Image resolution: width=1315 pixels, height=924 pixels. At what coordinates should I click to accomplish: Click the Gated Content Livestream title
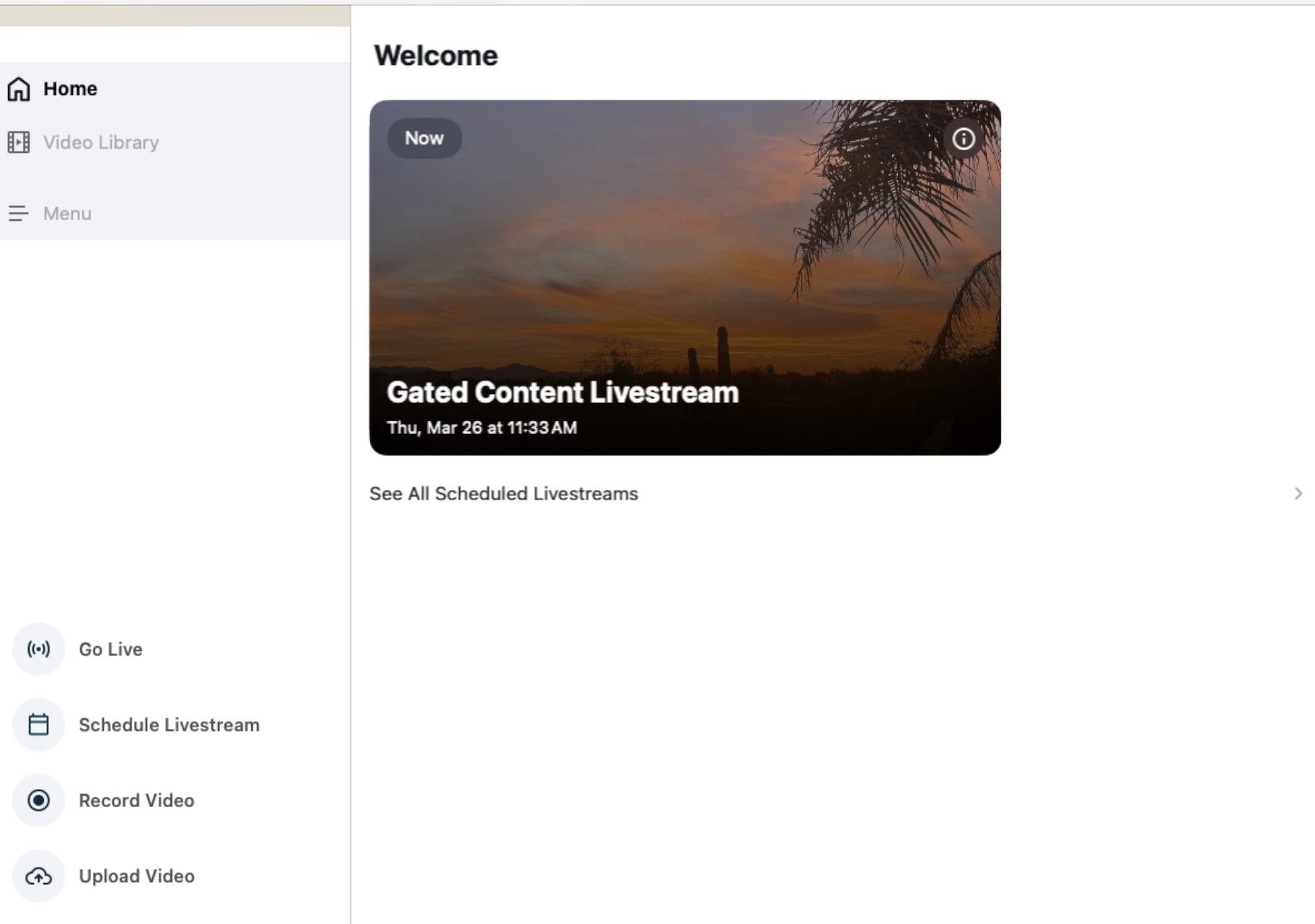pos(563,393)
